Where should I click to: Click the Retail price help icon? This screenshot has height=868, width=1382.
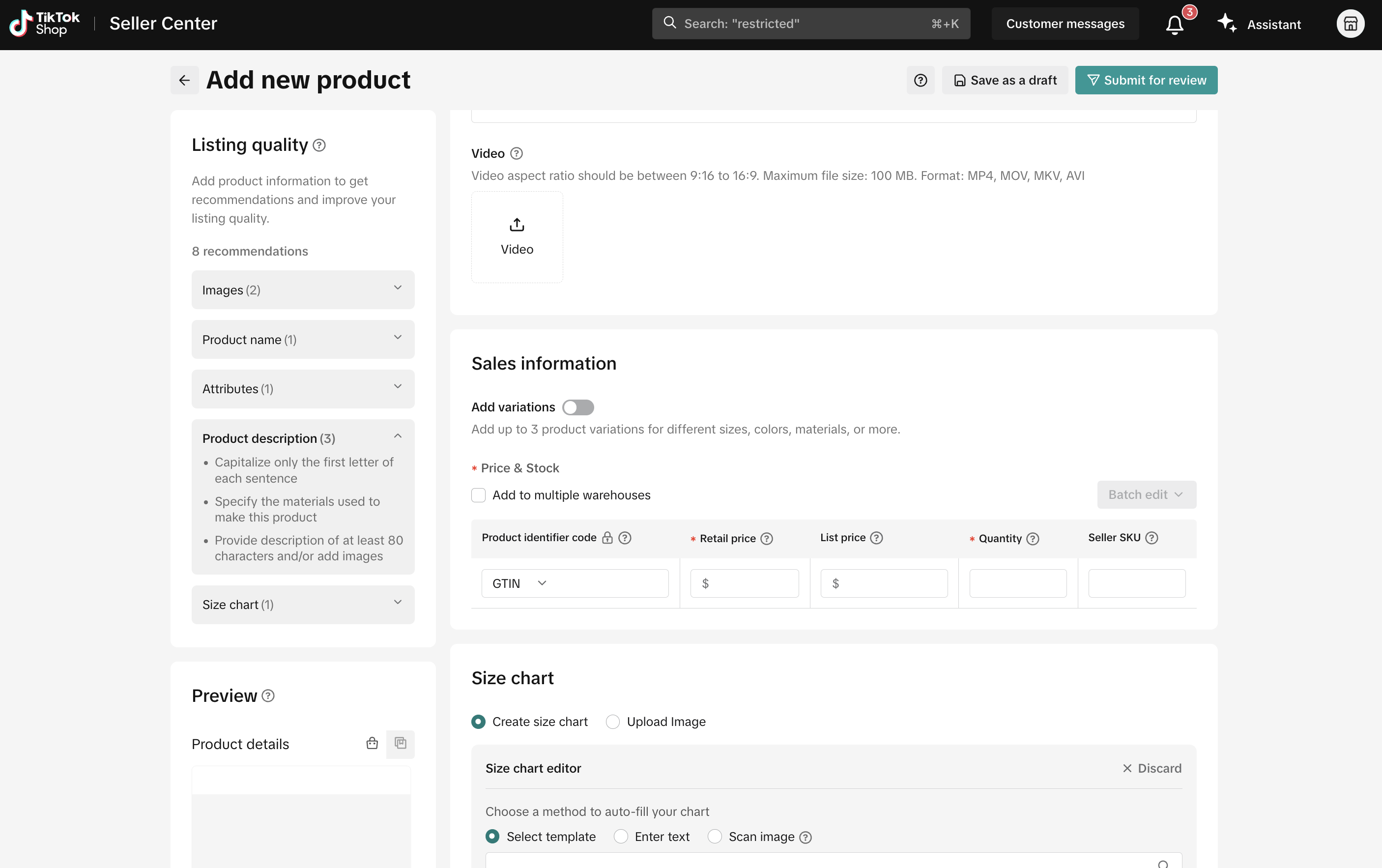[766, 539]
